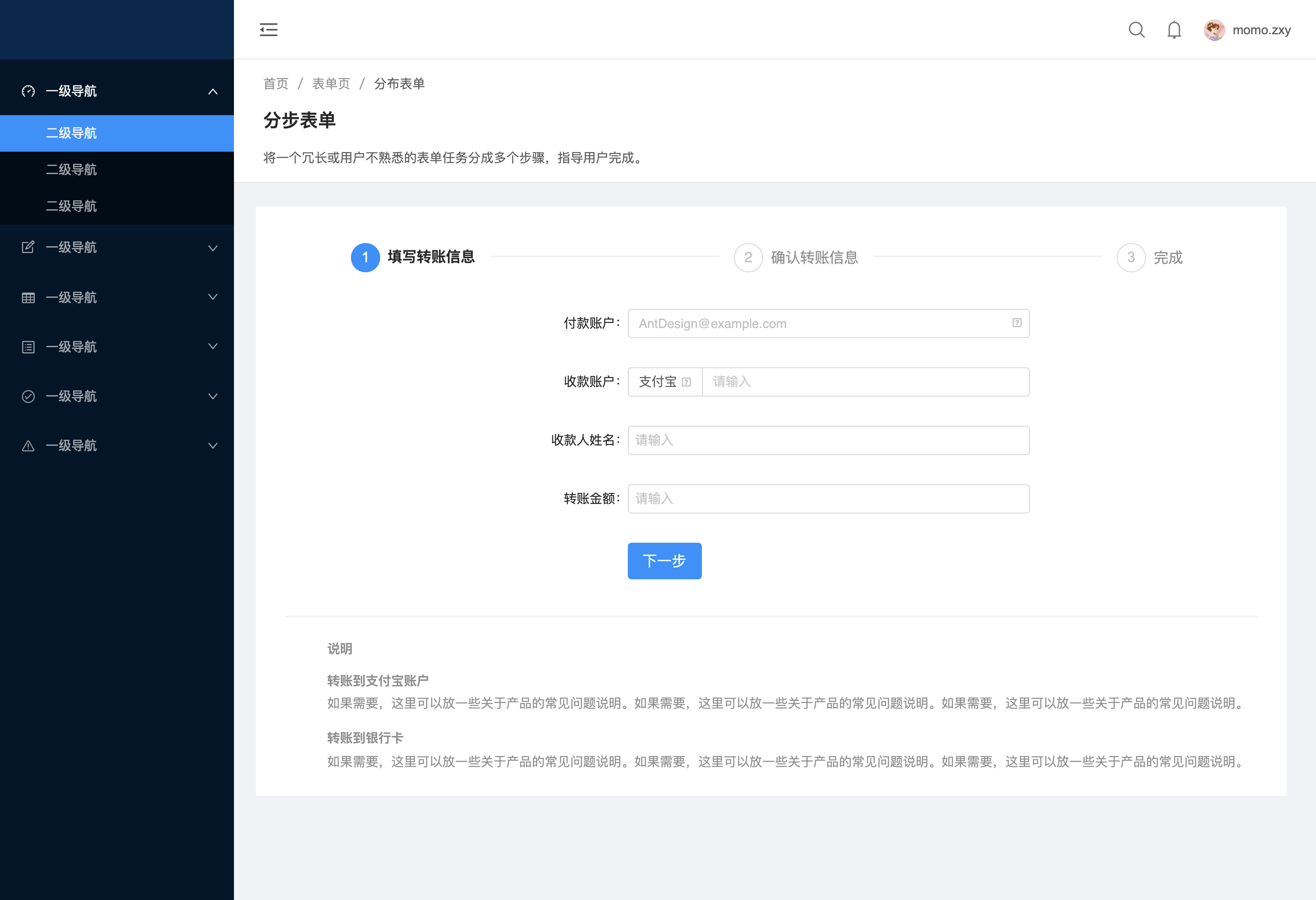
Task: Select second 二级导航 submenu item
Action: tap(117, 169)
